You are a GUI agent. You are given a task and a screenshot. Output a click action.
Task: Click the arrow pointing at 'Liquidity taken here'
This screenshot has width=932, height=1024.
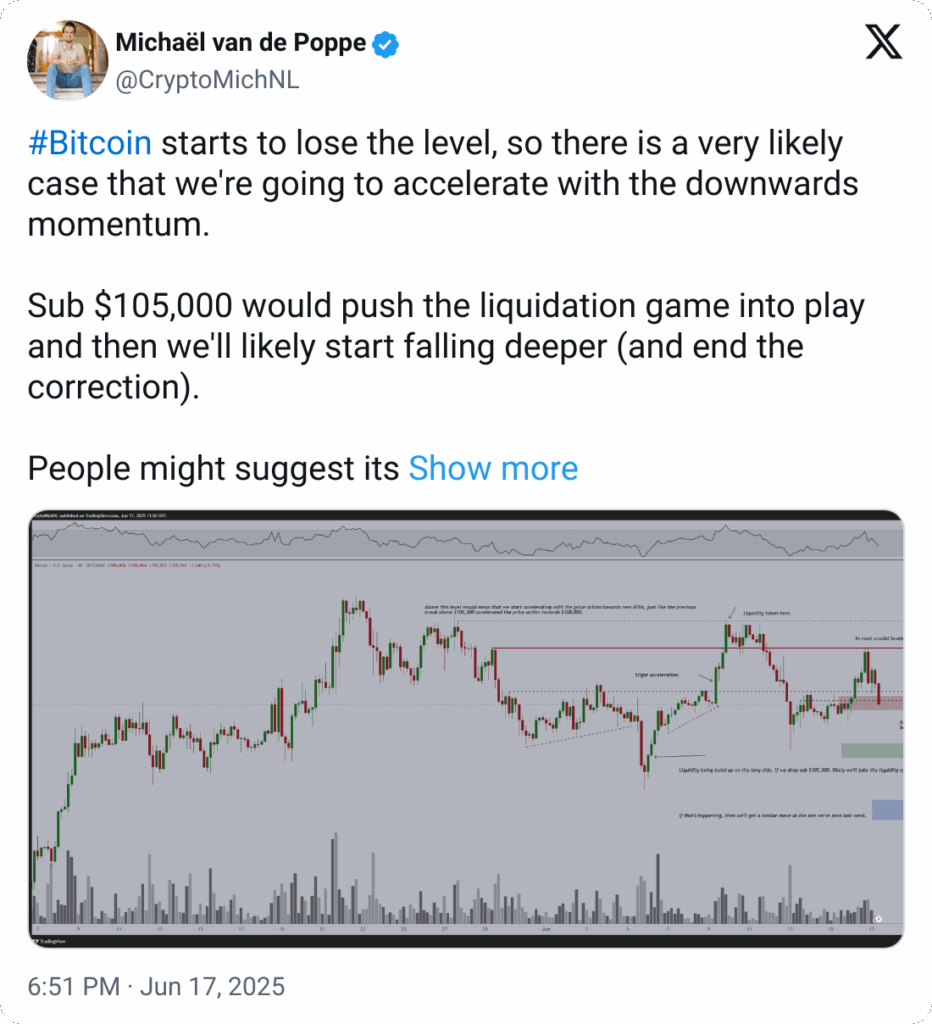pos(732,613)
